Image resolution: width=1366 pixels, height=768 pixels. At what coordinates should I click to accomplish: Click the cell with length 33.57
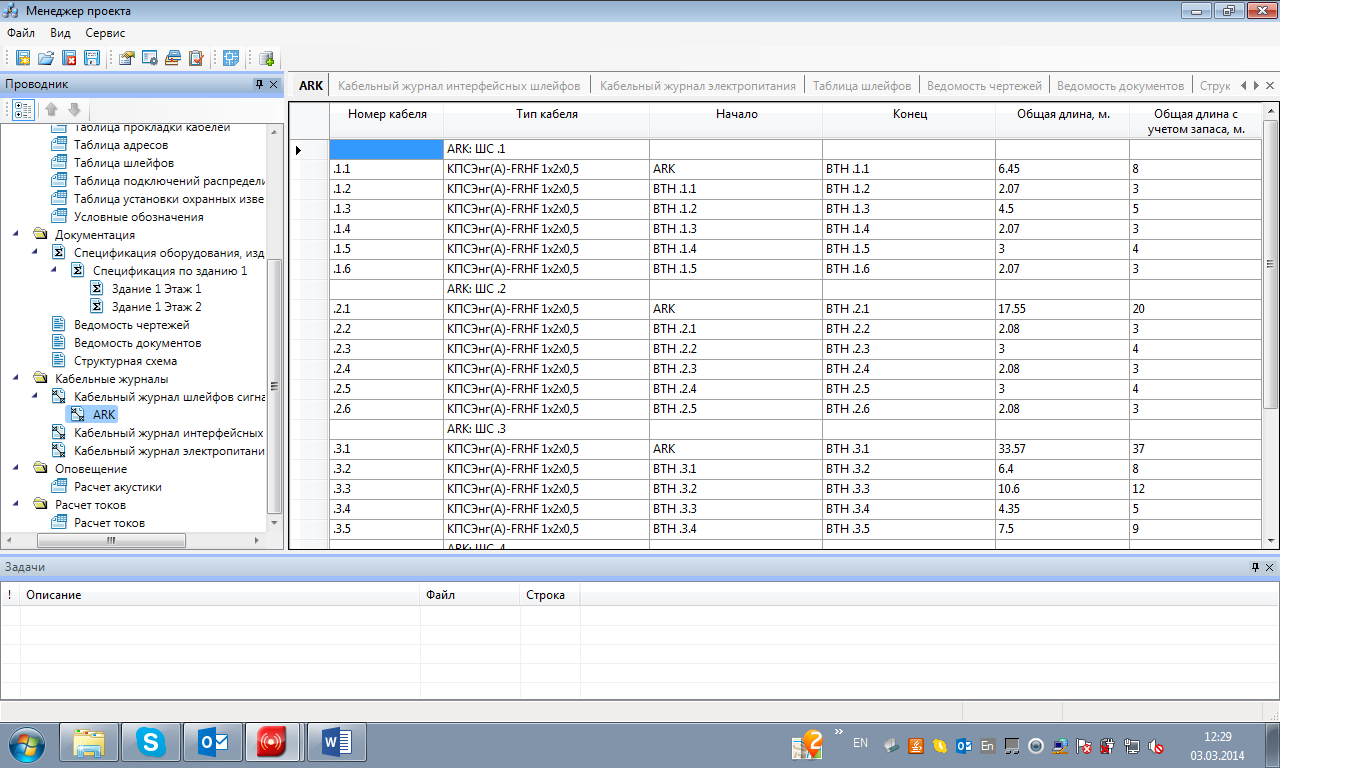(1063, 449)
